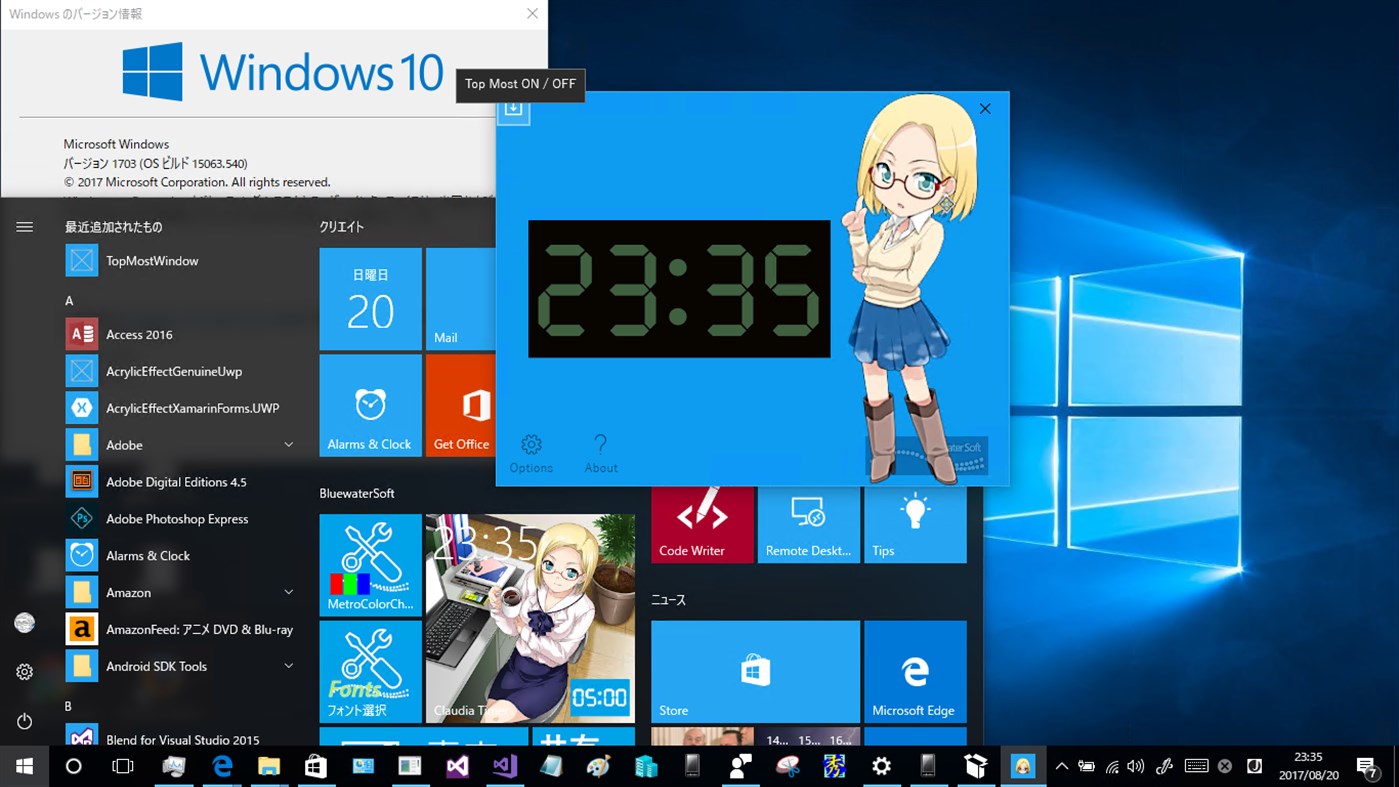Viewport: 1399px width, 787px height.
Task: Click the 'A' section header for alphabet jump
Action: 68,300
